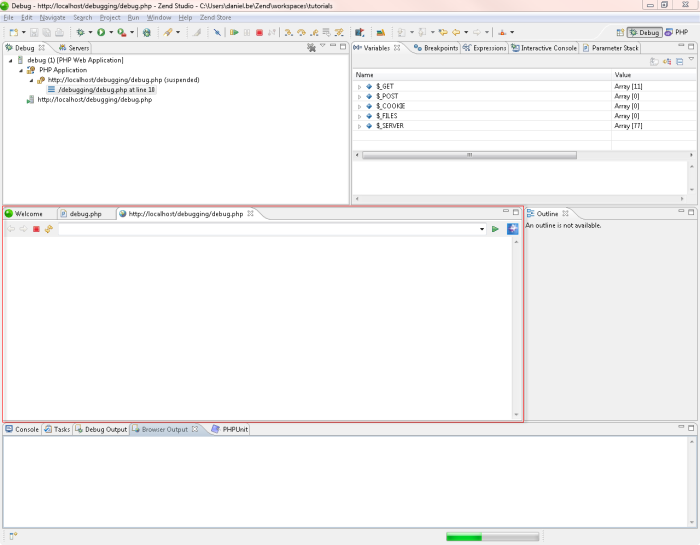Expand the $_SERVER array variable
The image size is (700, 545).
[x=359, y=125]
